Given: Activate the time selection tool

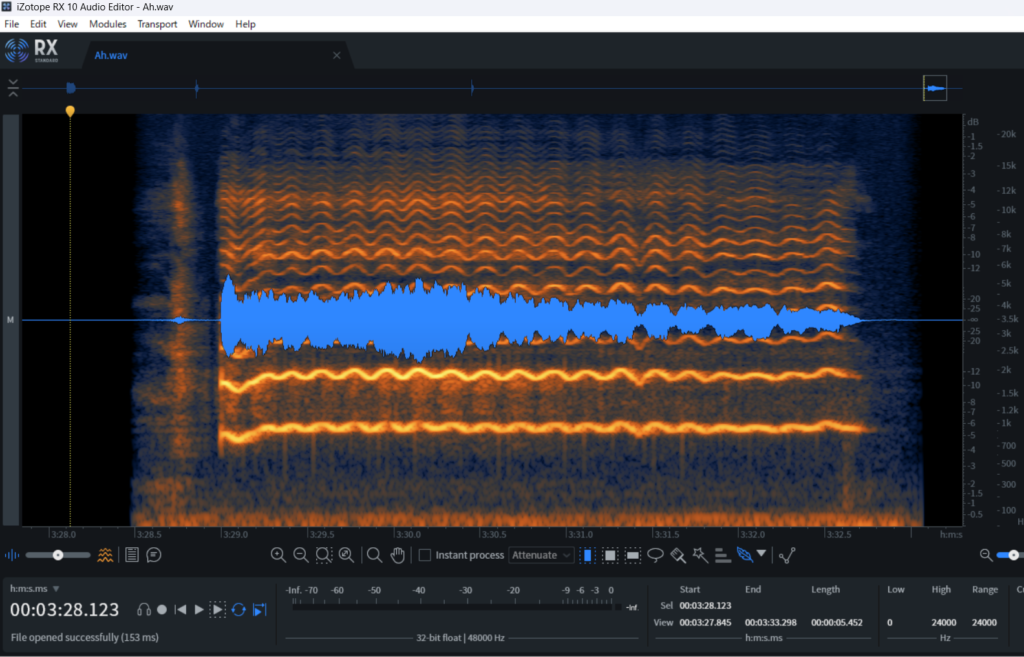Looking at the screenshot, I should [x=588, y=555].
